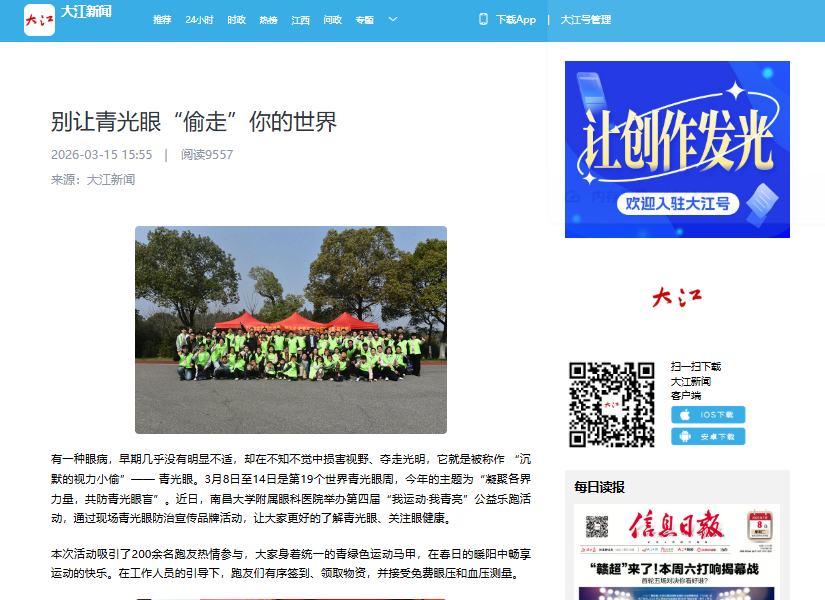
Task: Click the red 大江 logo in sidebar
Action: coord(677,297)
